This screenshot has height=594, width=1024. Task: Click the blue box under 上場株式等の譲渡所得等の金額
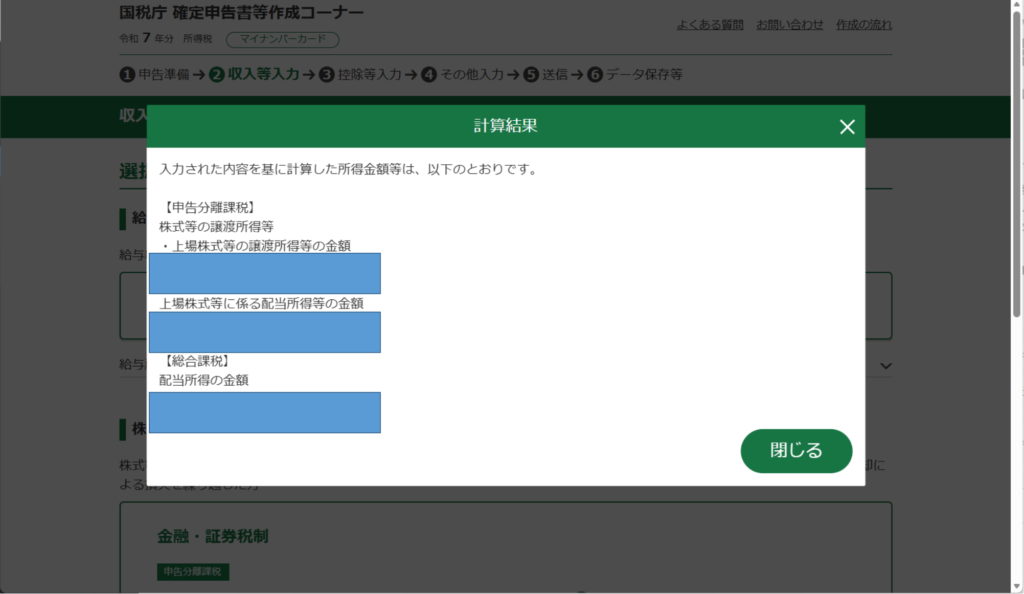[265, 273]
